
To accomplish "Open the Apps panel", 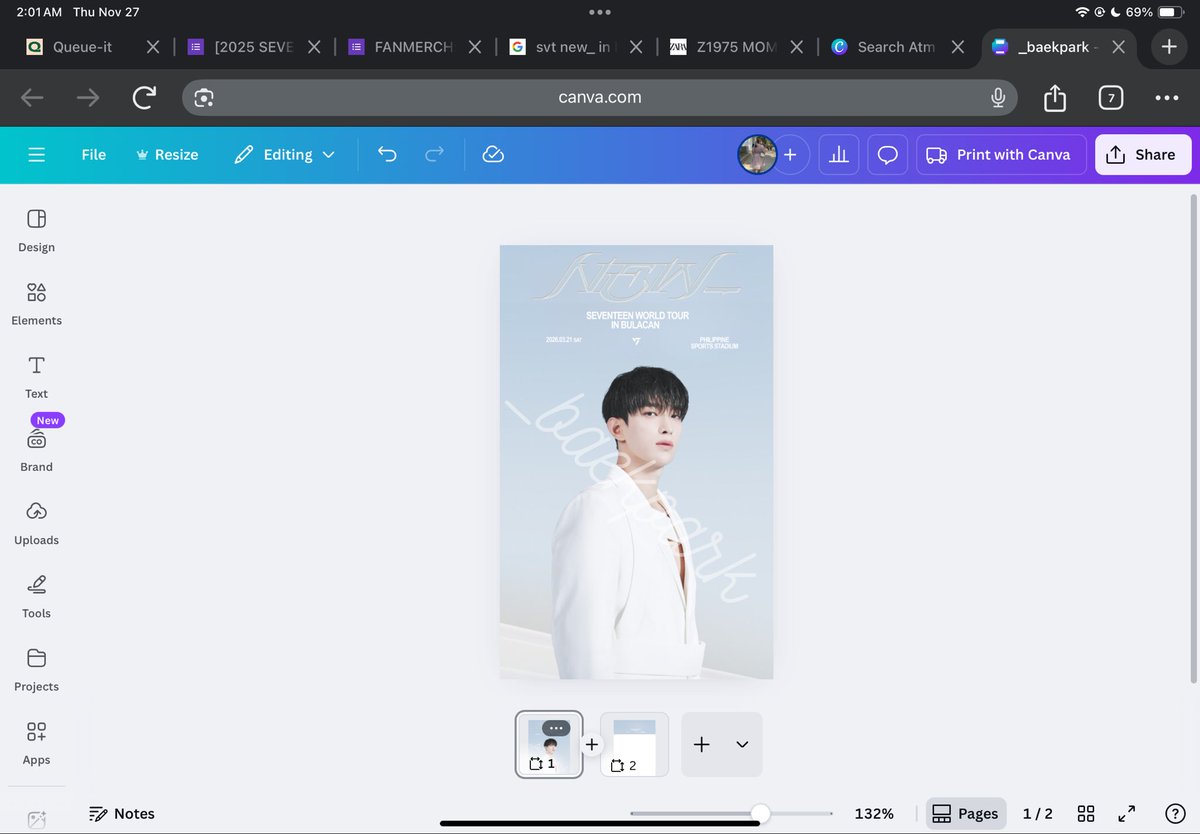I will pyautogui.click(x=36, y=741).
